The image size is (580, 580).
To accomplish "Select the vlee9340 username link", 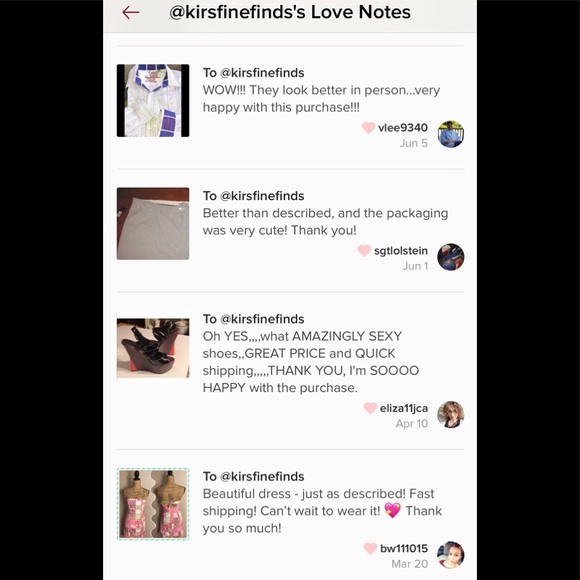I will click(403, 128).
